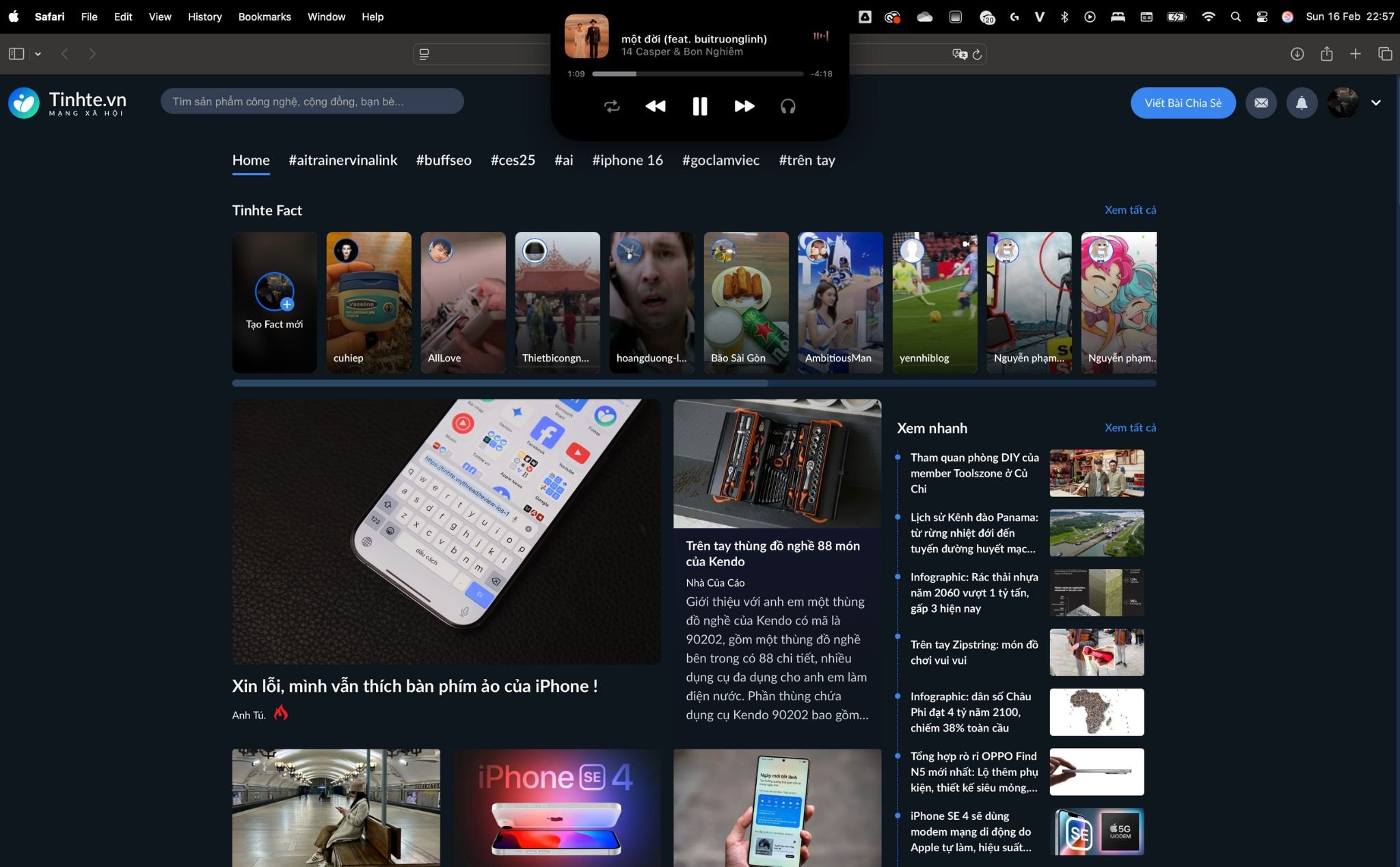
Task: Open the Reader view icon in address bar
Action: tap(425, 54)
